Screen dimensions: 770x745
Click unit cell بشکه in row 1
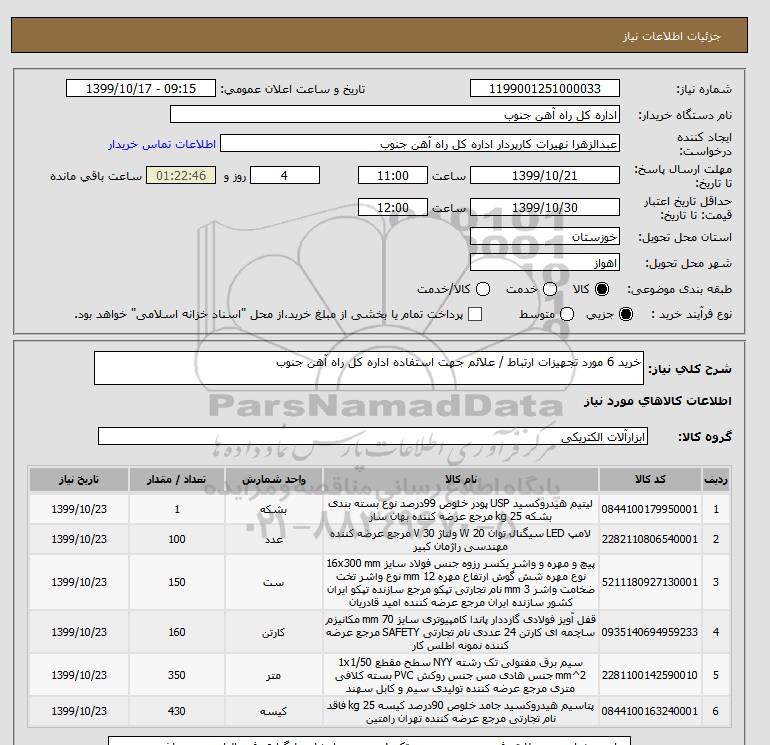(274, 509)
